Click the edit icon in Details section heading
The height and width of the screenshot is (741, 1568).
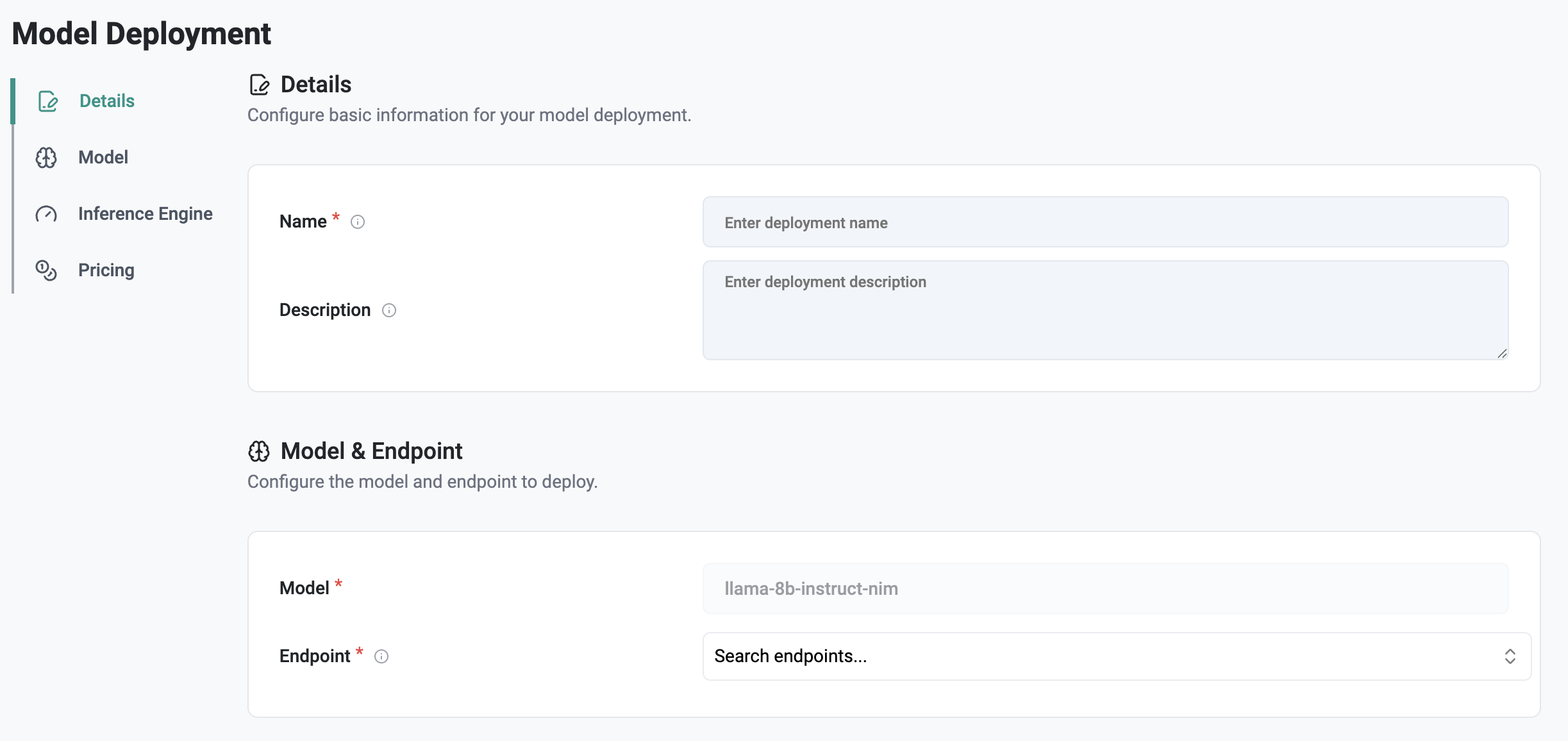259,85
